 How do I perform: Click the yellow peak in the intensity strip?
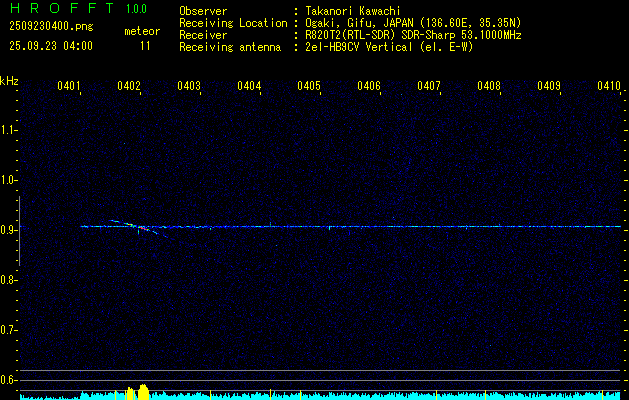pos(140,391)
